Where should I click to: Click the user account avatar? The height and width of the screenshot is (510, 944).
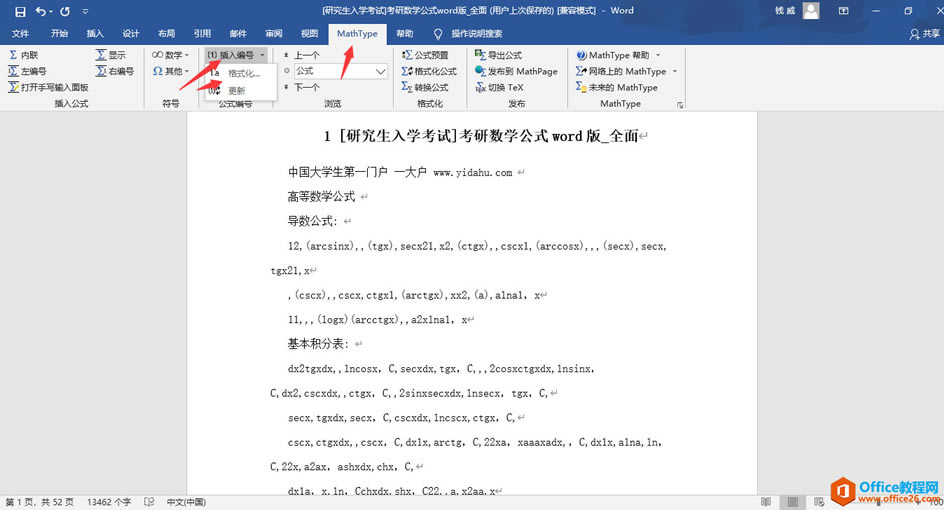811,11
